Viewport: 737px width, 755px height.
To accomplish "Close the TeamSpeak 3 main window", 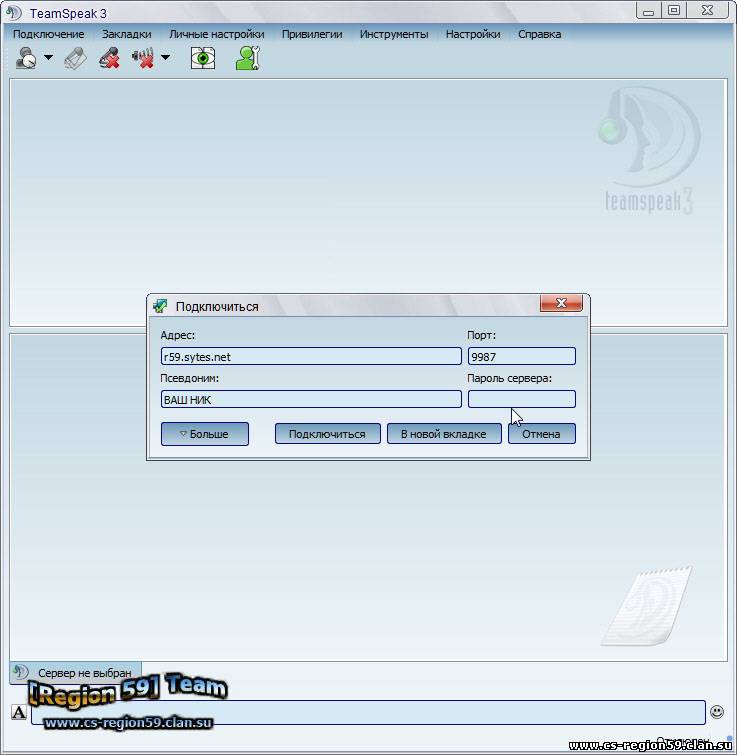I will point(707,11).
